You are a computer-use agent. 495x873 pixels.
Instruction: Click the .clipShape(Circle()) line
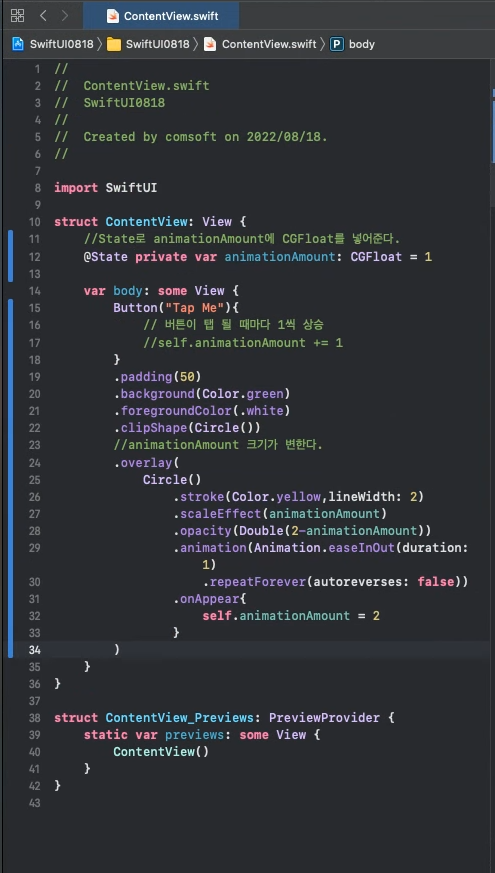click(x=187, y=428)
